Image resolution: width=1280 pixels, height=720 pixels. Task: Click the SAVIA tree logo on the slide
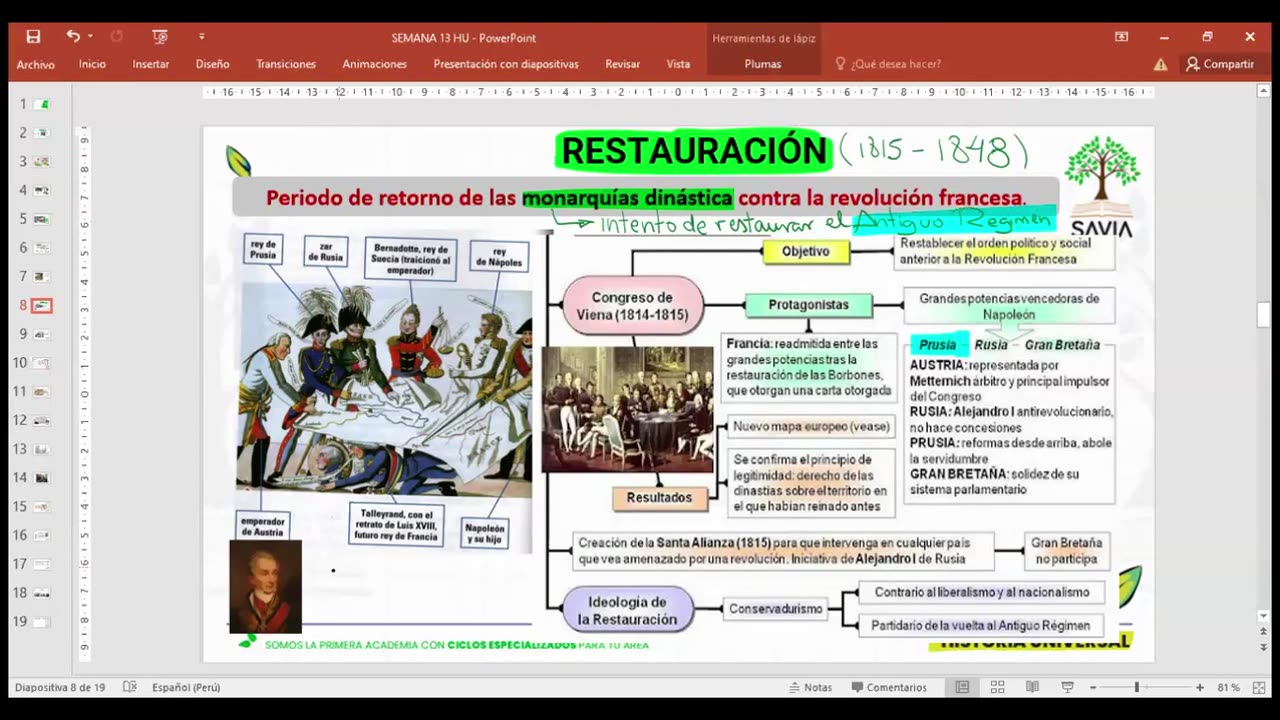1101,185
